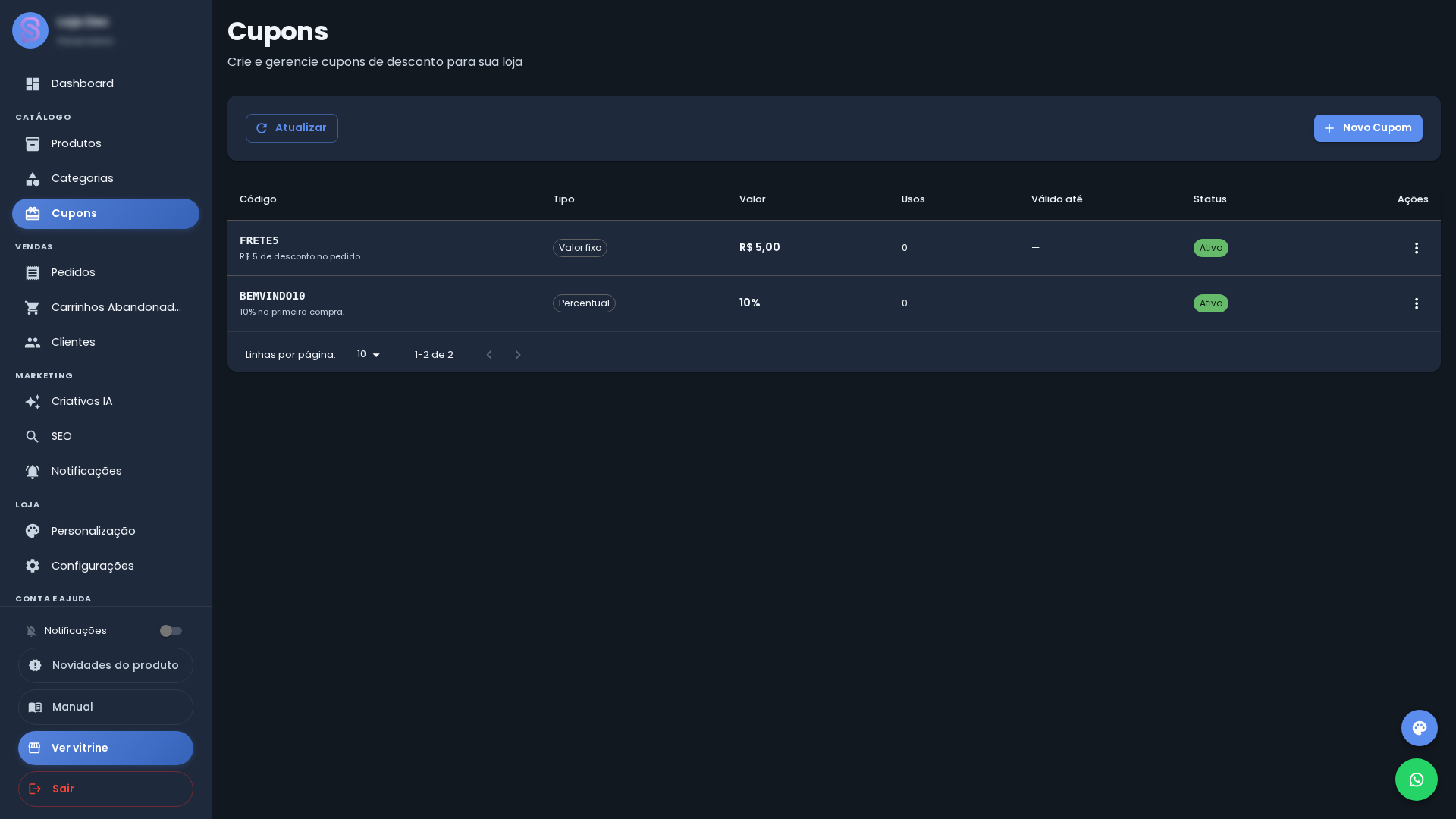Click the Status column header

[x=1210, y=199]
